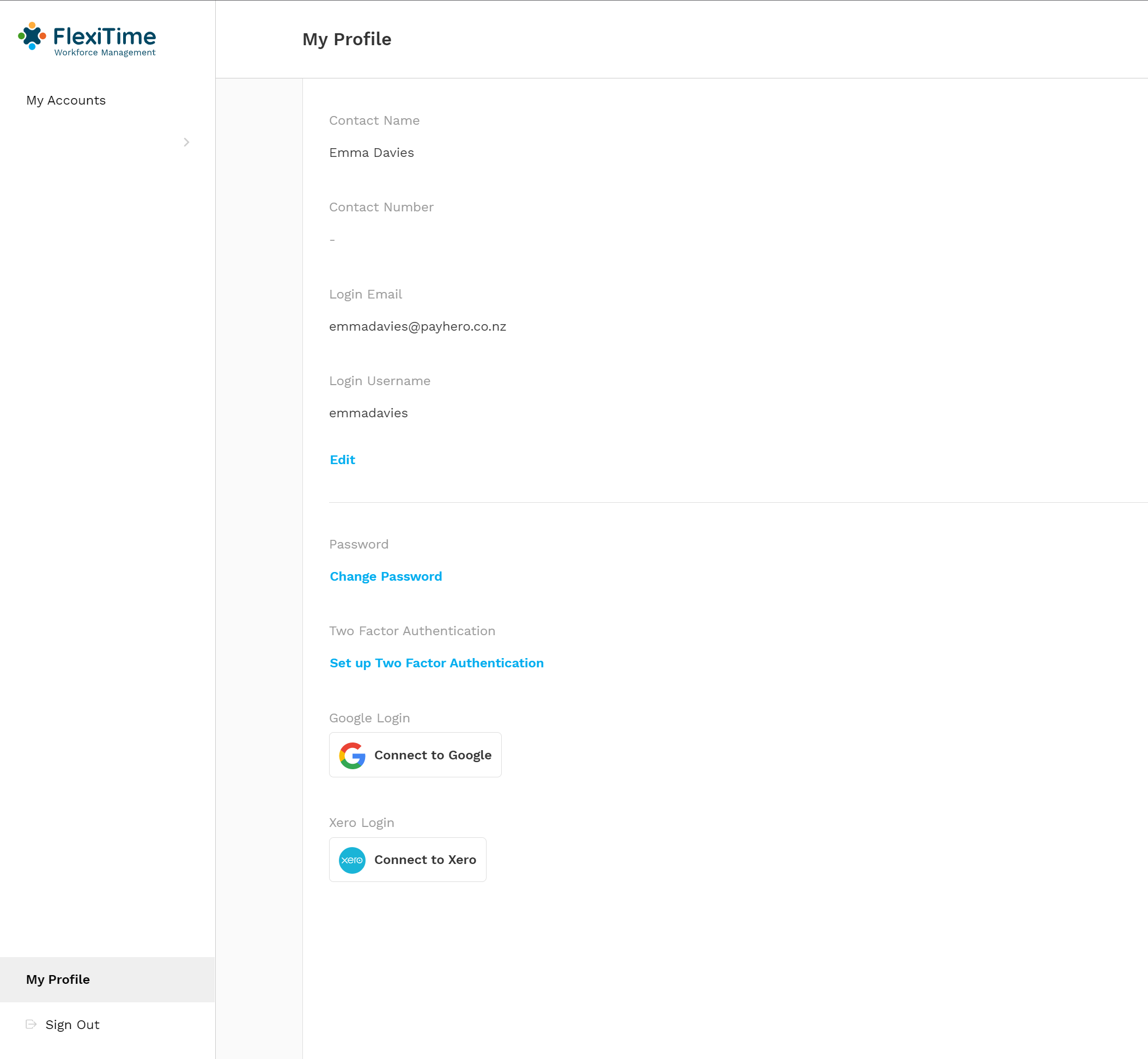This screenshot has height=1059, width=1148.
Task: Click the Sign Out arrow icon
Action: point(32,1024)
